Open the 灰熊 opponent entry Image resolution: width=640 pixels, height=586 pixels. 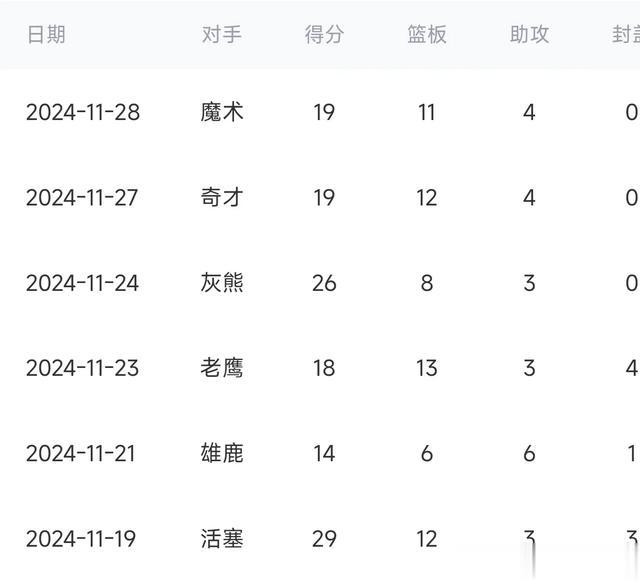pos(222,283)
